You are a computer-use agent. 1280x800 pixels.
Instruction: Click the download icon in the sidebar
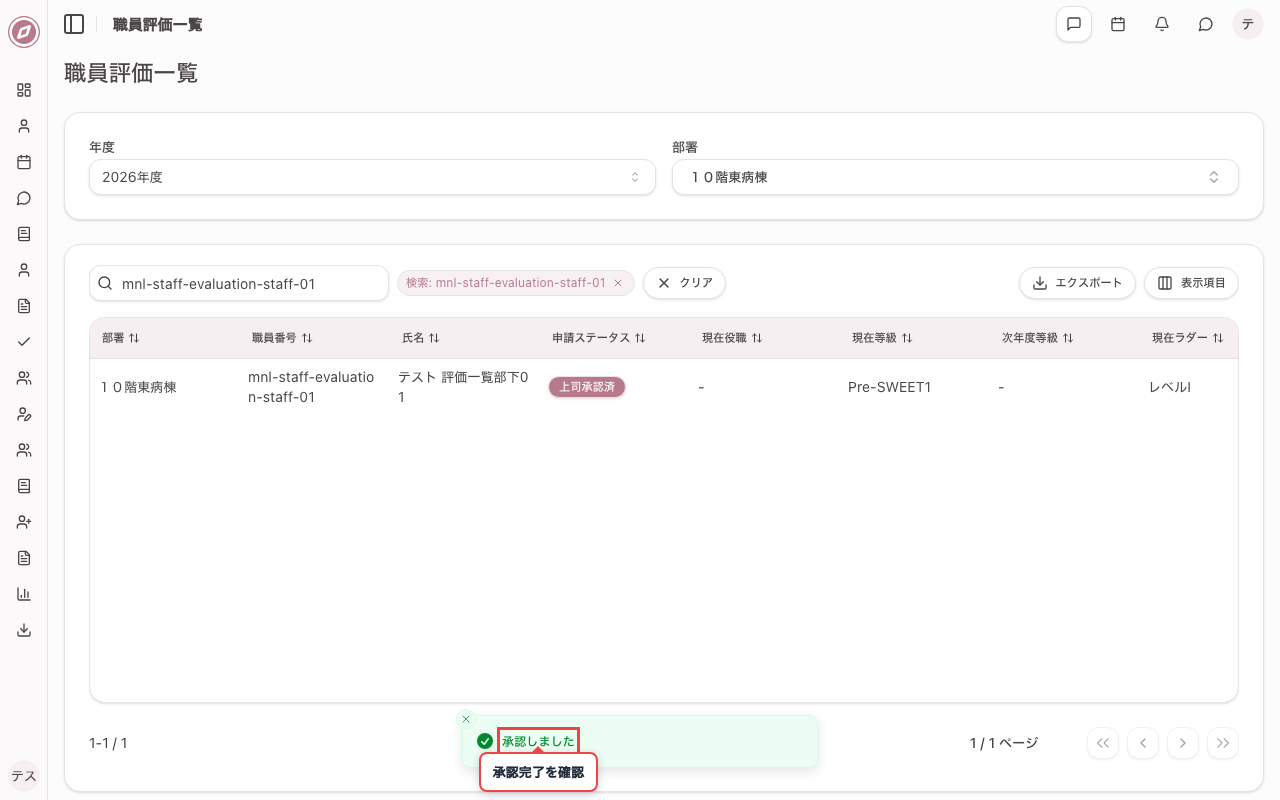click(x=24, y=630)
